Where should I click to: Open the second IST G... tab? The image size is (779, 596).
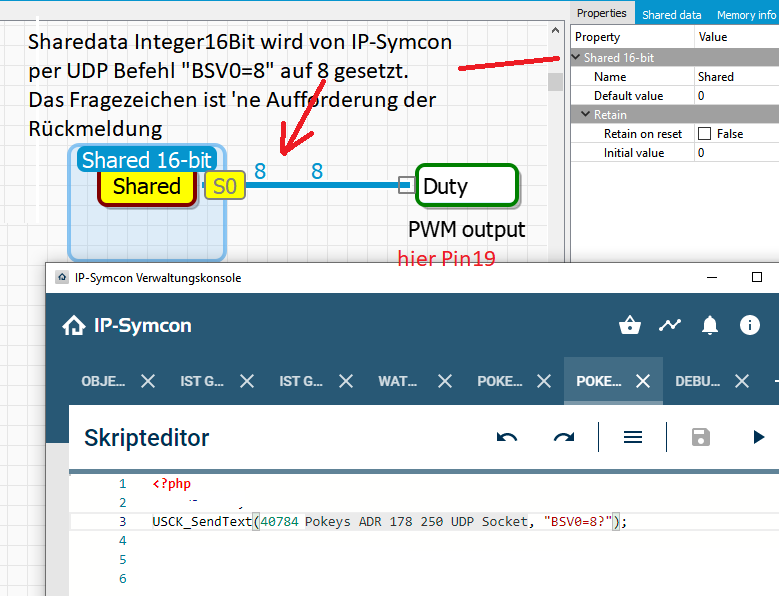point(301,381)
